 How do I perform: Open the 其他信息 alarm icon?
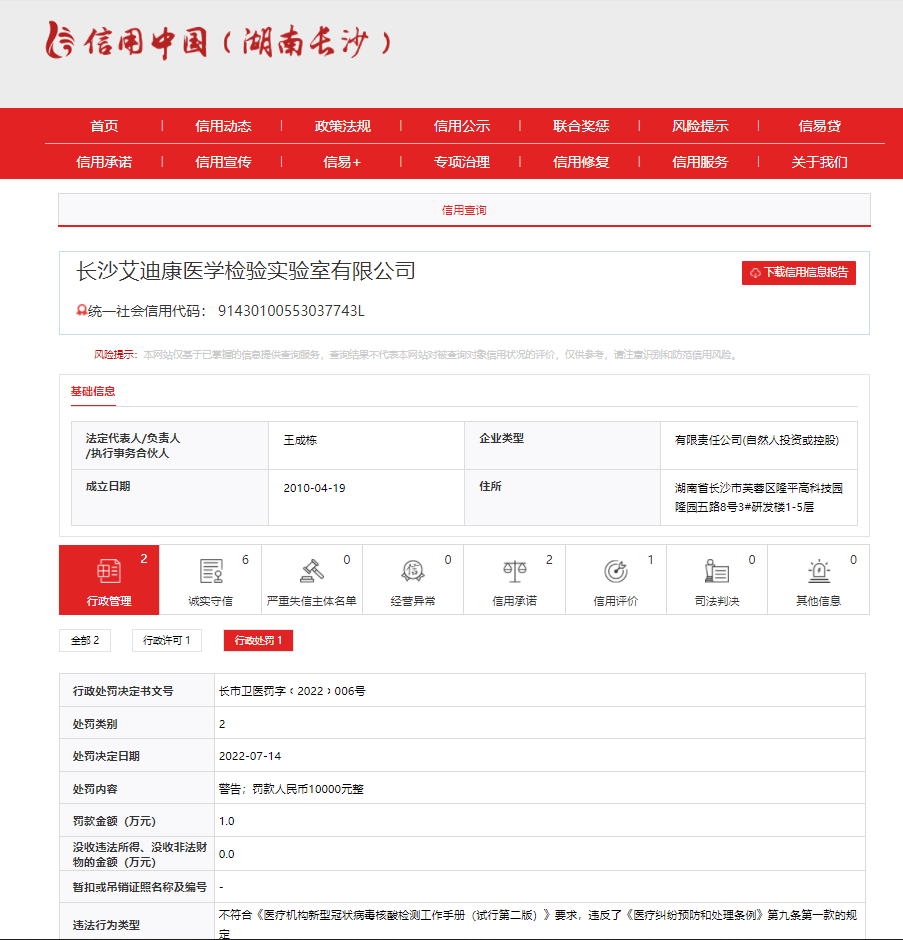coord(818,571)
